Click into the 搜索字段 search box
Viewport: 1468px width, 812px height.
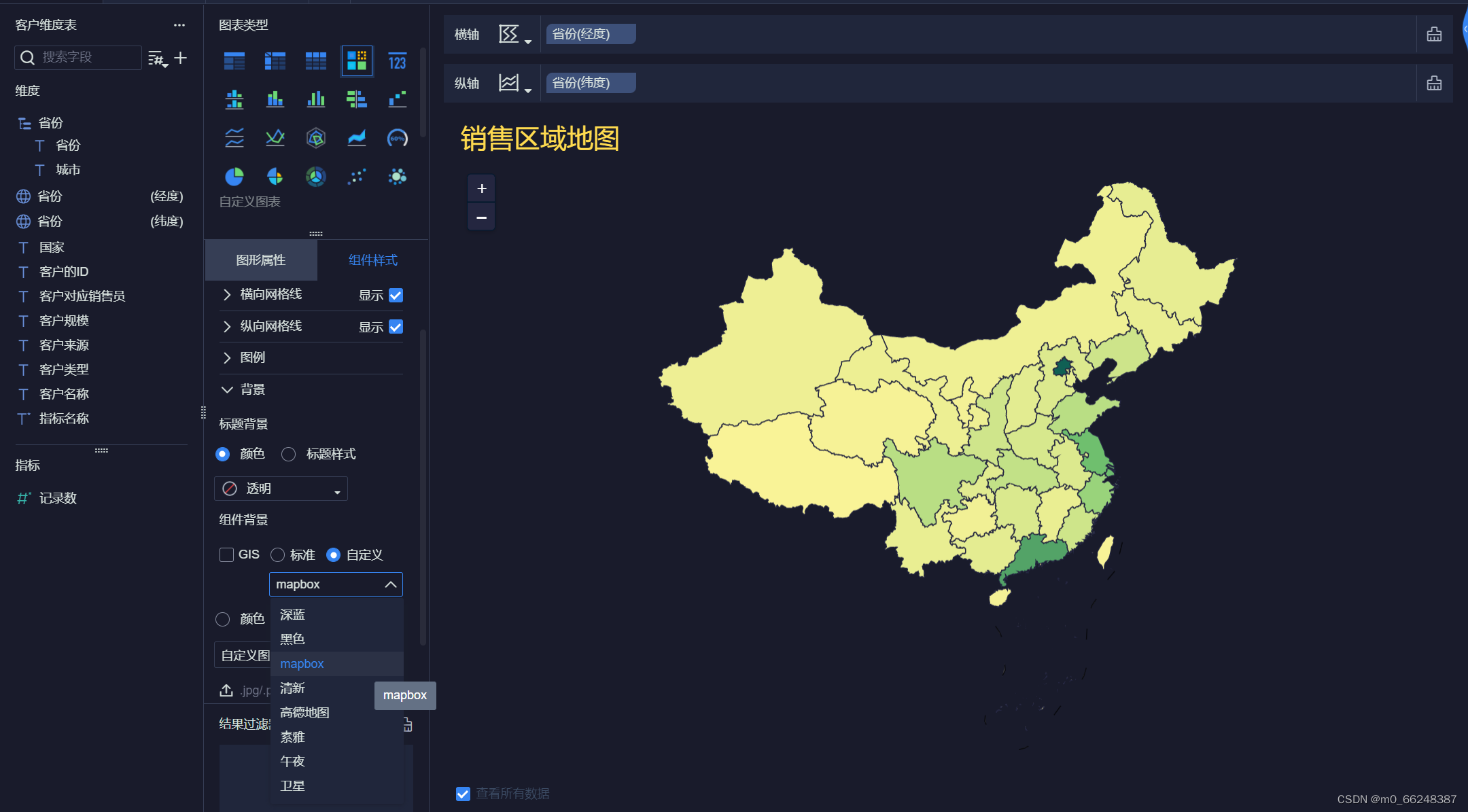tap(78, 58)
